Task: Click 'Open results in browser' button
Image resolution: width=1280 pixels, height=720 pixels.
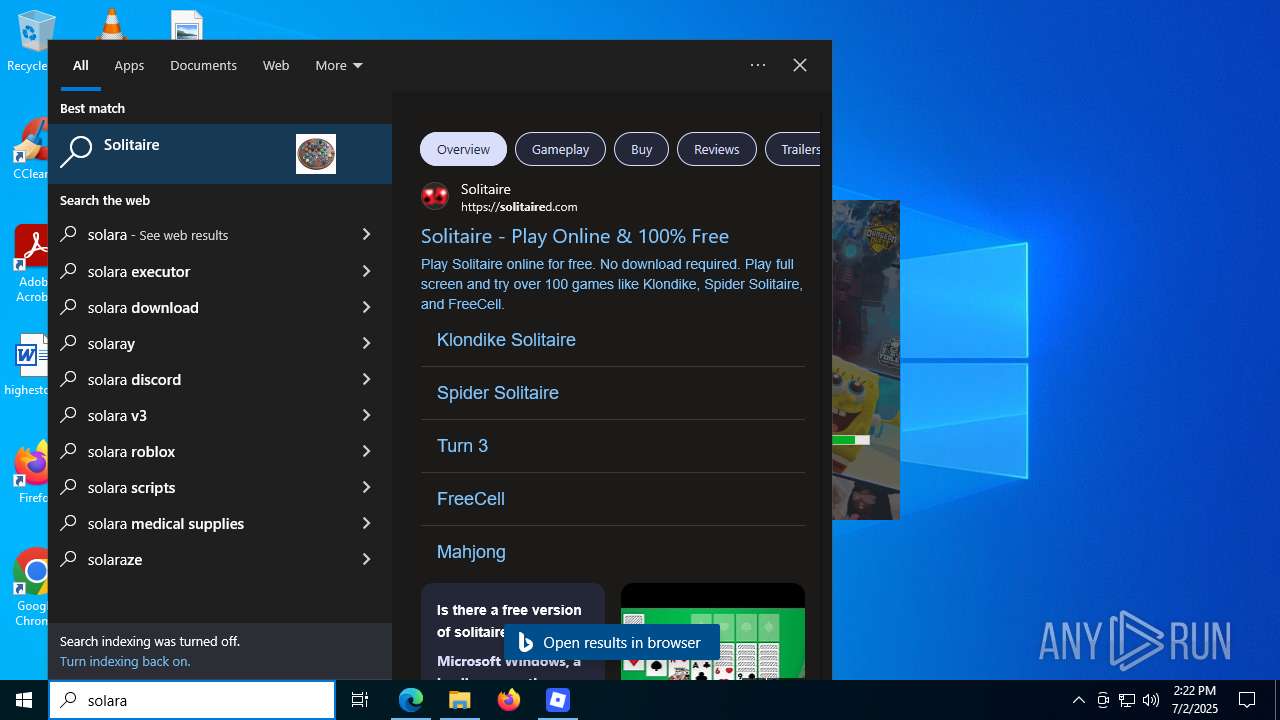Action: [x=611, y=642]
